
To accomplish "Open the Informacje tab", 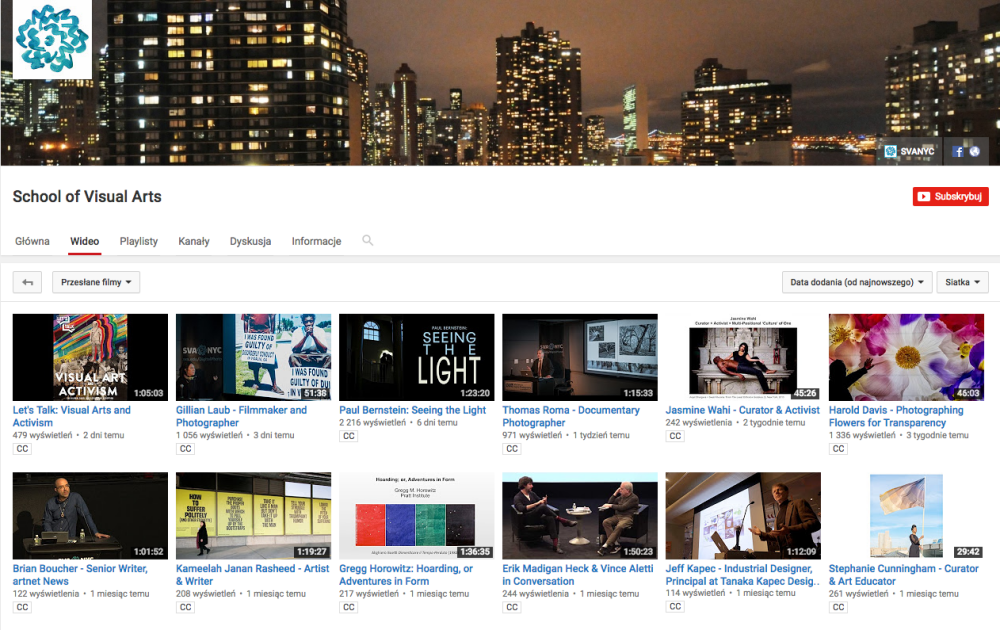I will (x=316, y=241).
